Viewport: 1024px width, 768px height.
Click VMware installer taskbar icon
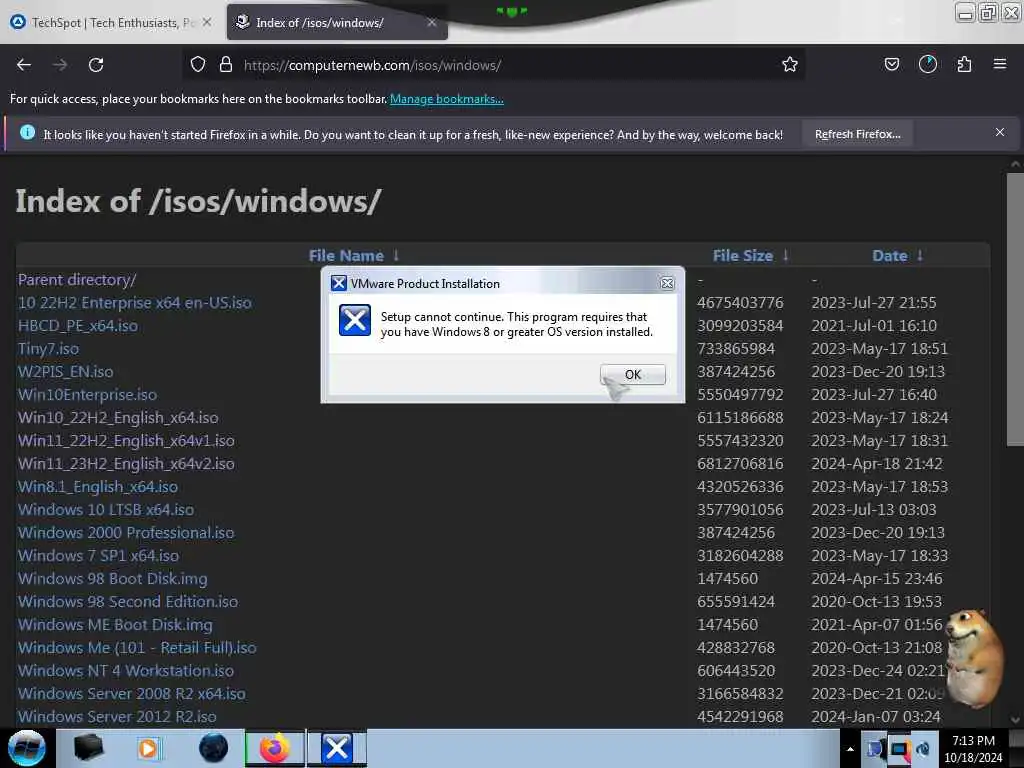[337, 748]
